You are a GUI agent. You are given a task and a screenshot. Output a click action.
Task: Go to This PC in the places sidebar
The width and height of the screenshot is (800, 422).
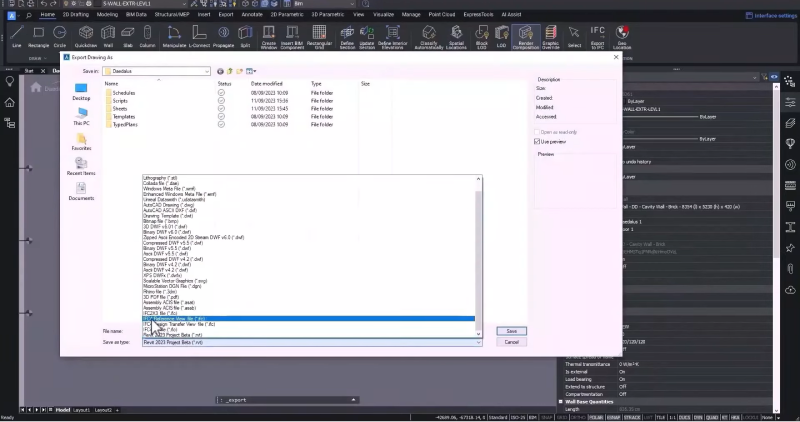tap(81, 117)
